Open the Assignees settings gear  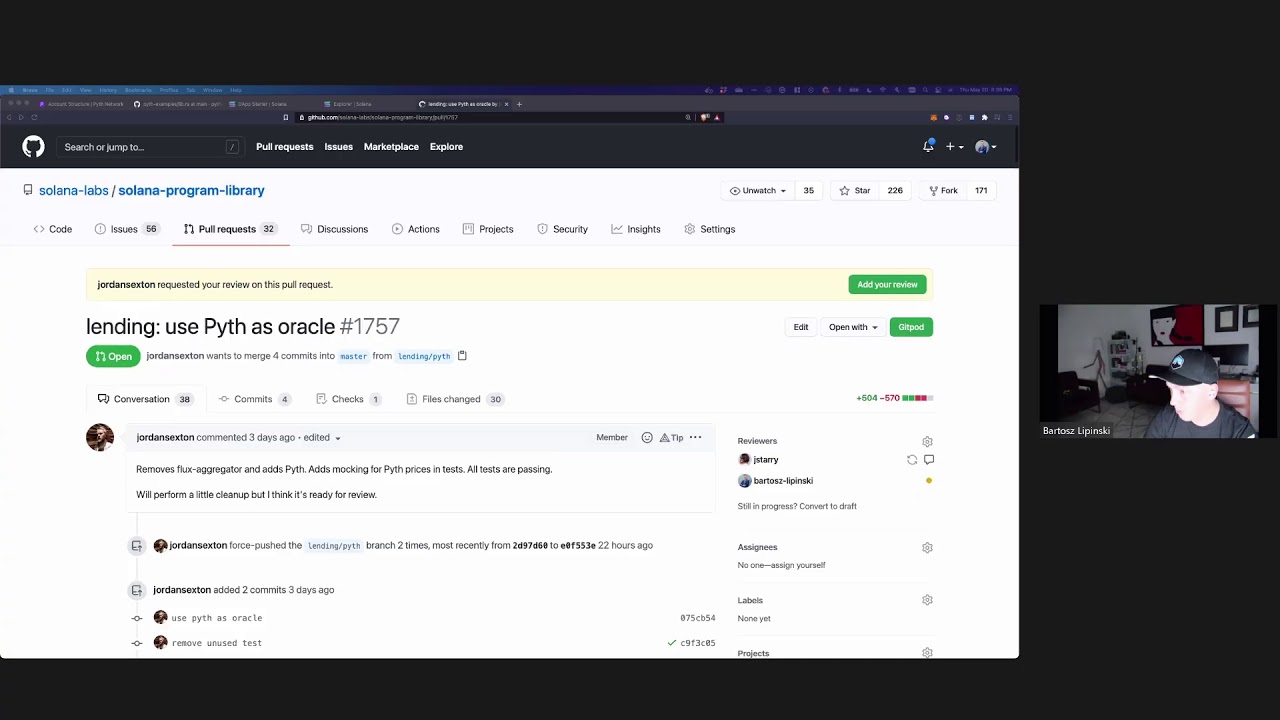point(927,548)
